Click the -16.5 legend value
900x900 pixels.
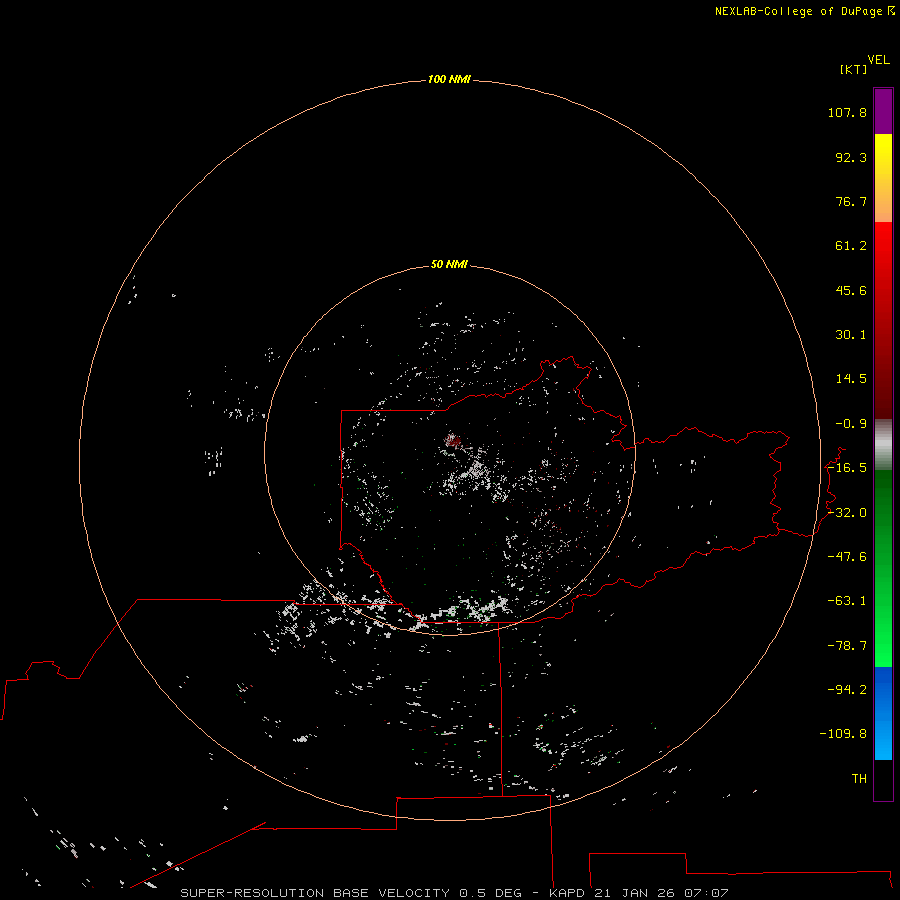[x=847, y=468]
